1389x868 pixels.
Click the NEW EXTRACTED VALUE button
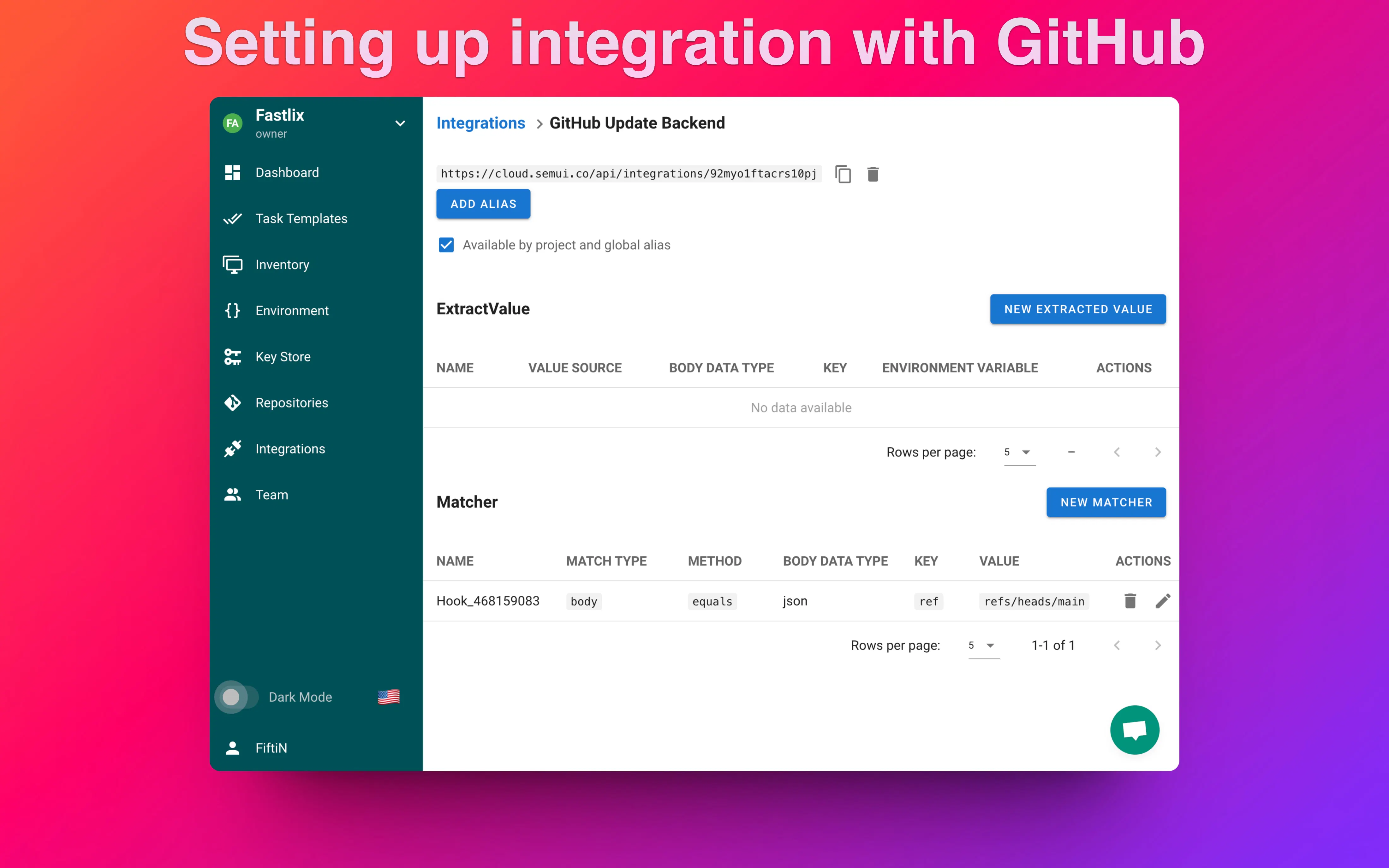tap(1077, 309)
